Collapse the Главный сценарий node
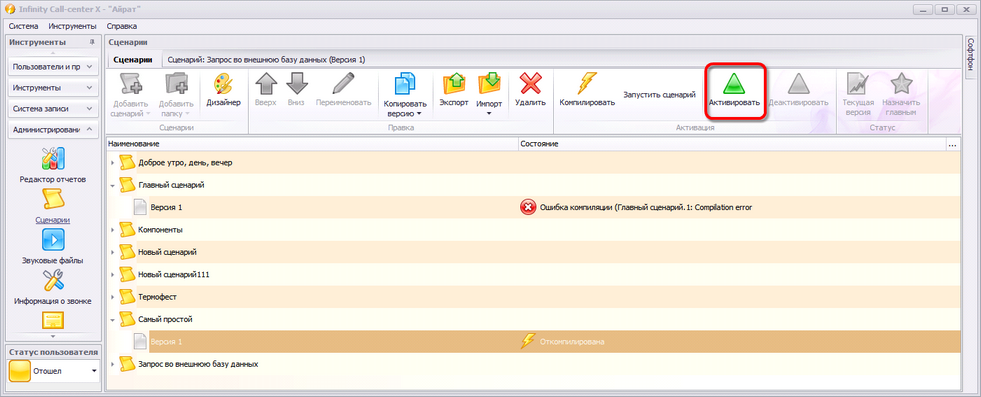 tap(113, 185)
